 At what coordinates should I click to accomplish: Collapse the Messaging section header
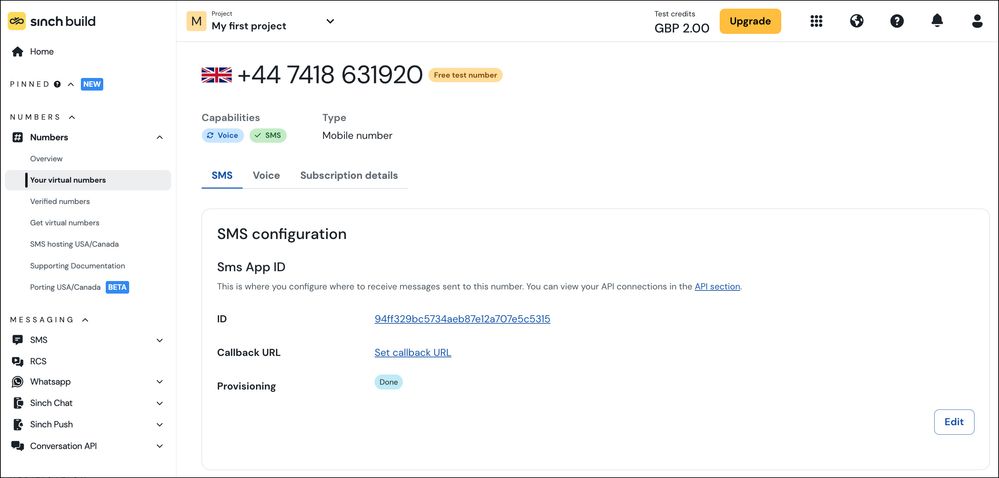click(x=85, y=320)
